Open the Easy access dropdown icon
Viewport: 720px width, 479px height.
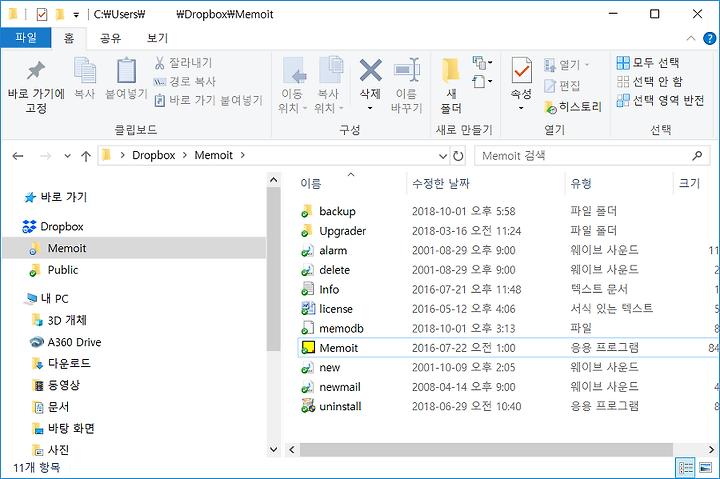coord(482,82)
